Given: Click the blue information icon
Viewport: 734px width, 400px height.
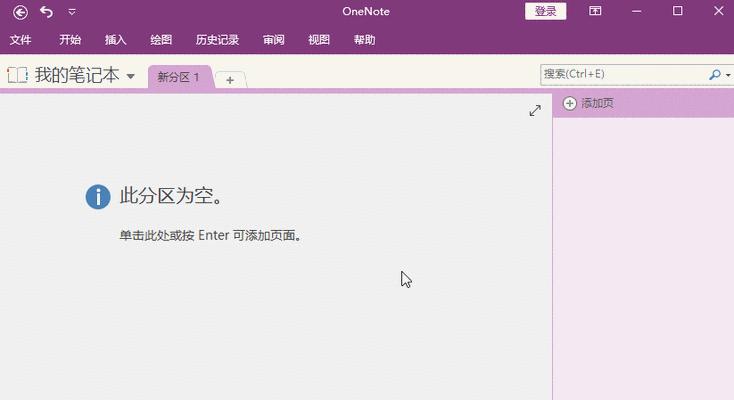Looking at the screenshot, I should point(98,196).
